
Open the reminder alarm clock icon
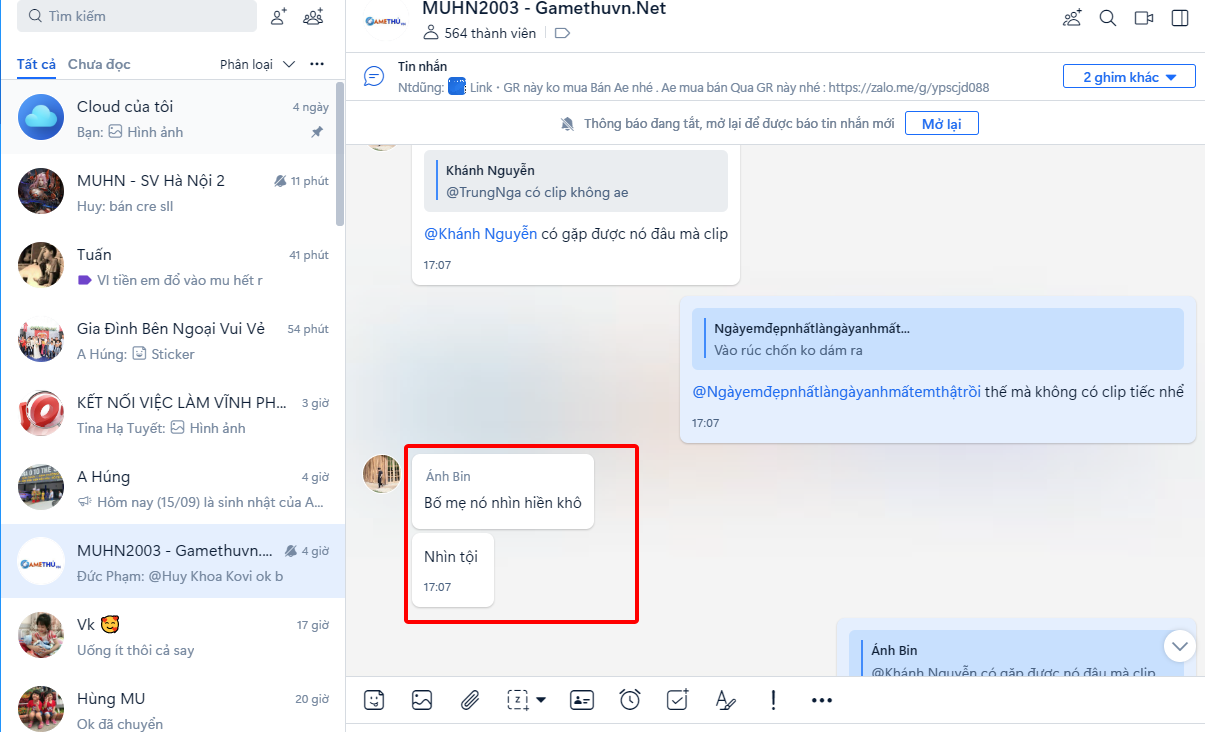click(630, 700)
